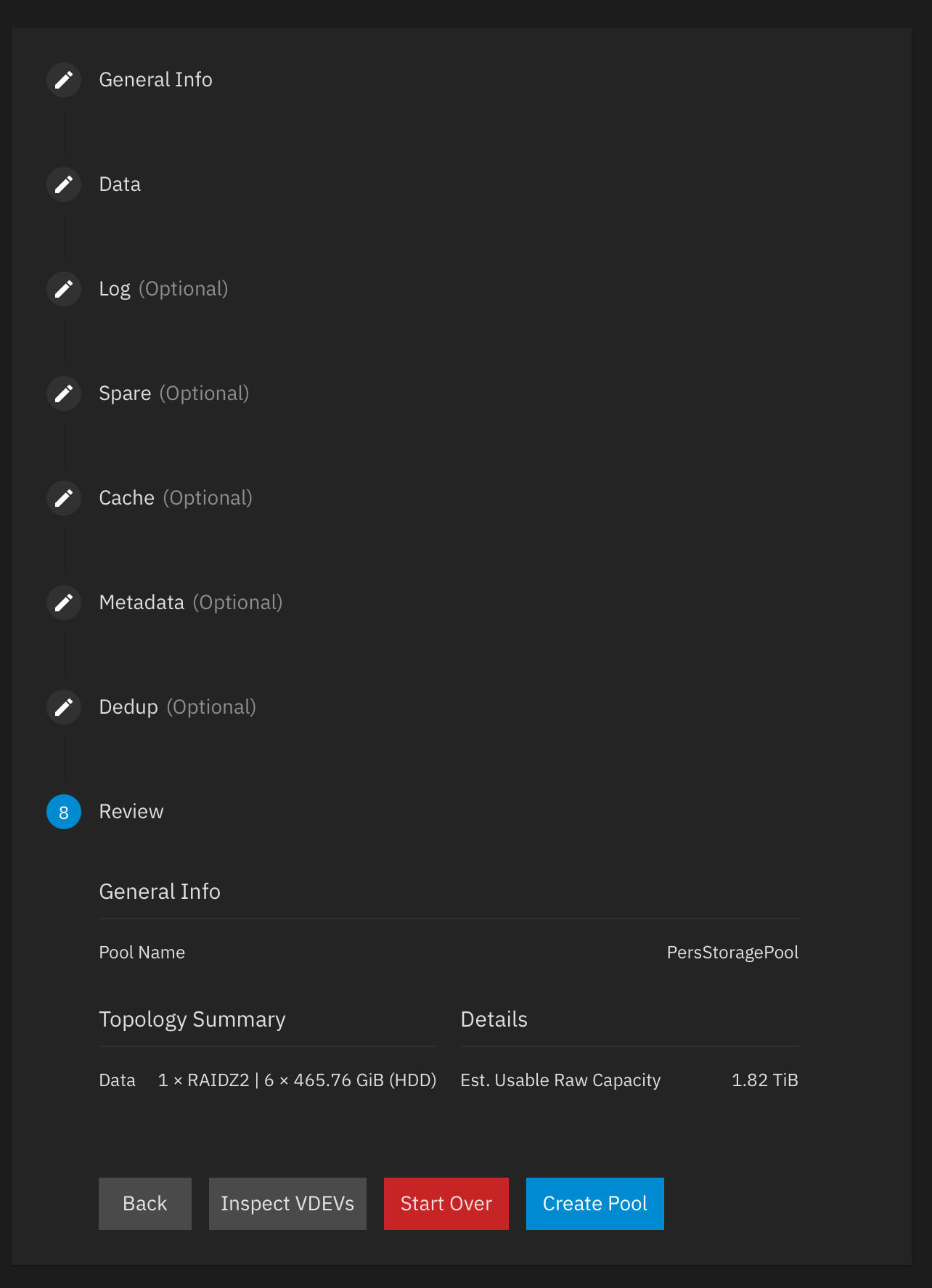Click the Cache step pencil icon

(64, 498)
